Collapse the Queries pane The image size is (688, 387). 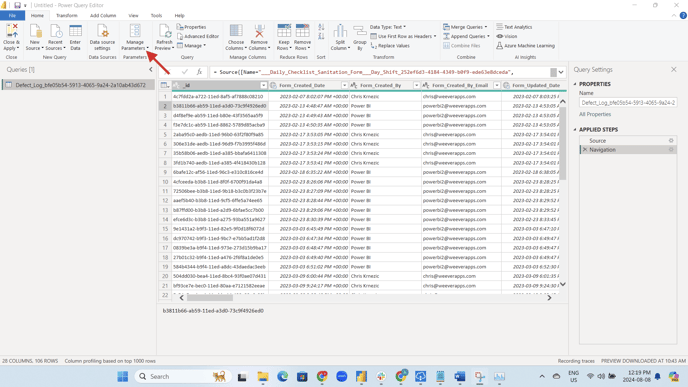pos(150,69)
